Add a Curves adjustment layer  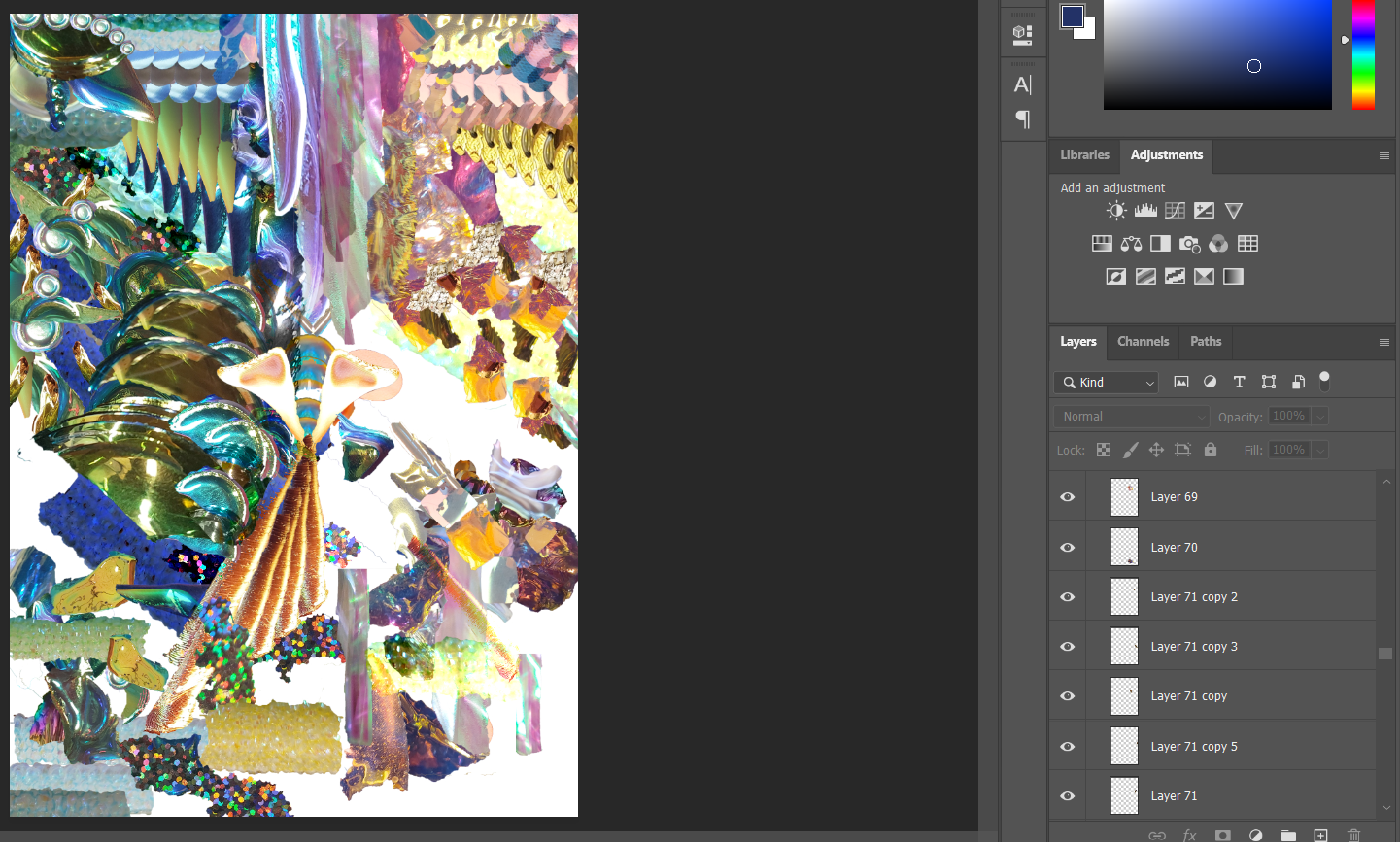[1175, 211]
